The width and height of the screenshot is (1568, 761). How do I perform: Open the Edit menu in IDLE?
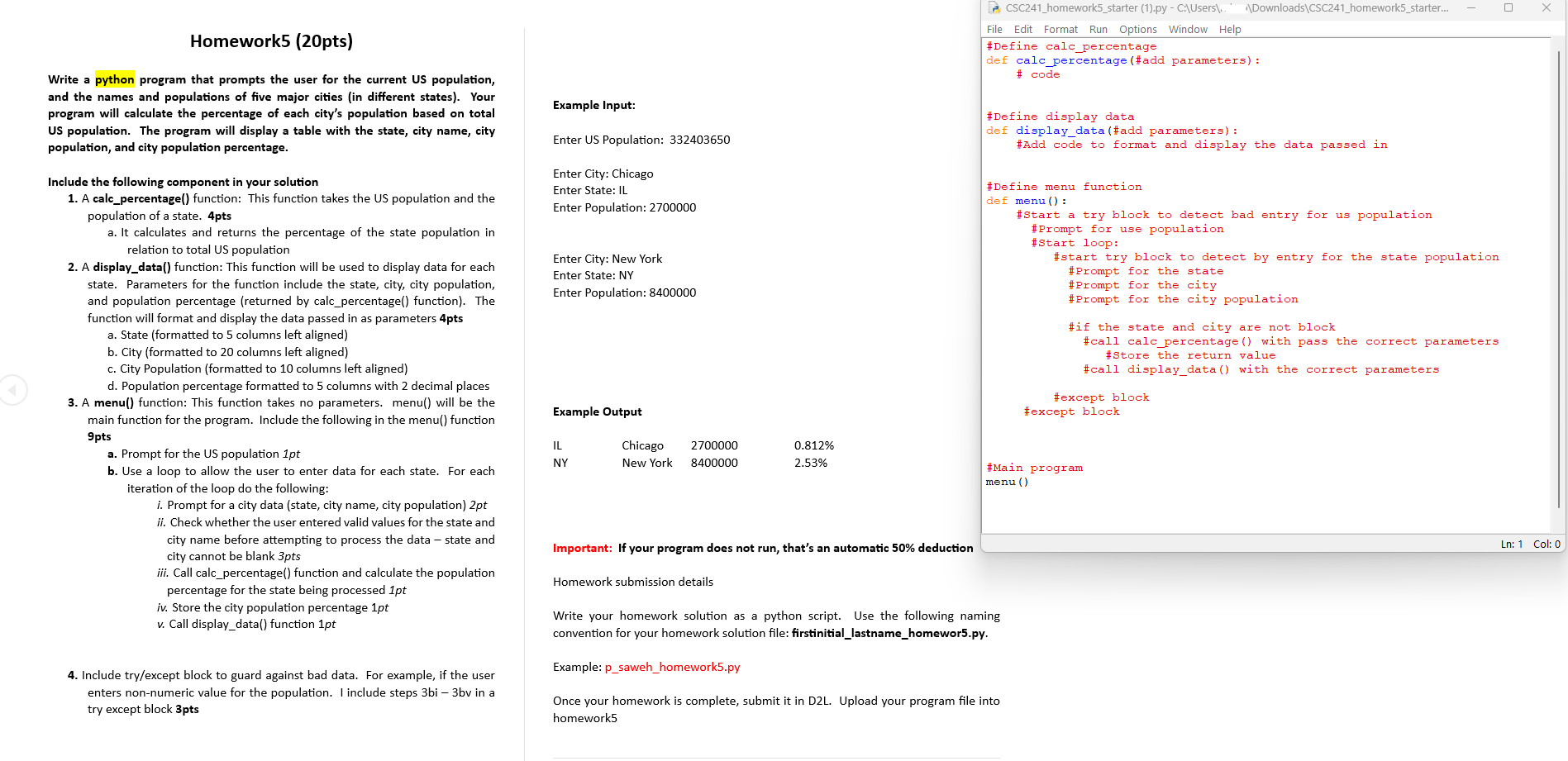click(x=1023, y=29)
